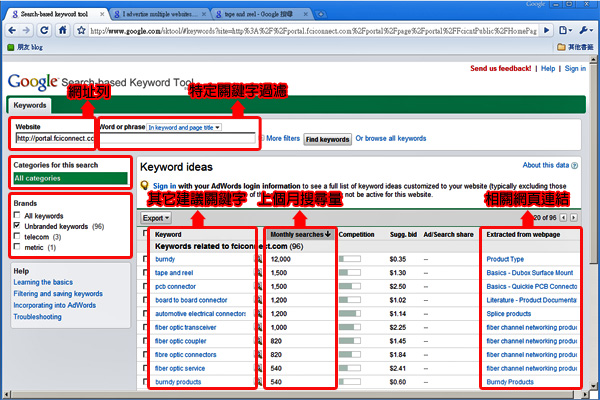Screen dimensions: 600x400
Task: Tick the checkbox for burndy row
Action: (145, 259)
